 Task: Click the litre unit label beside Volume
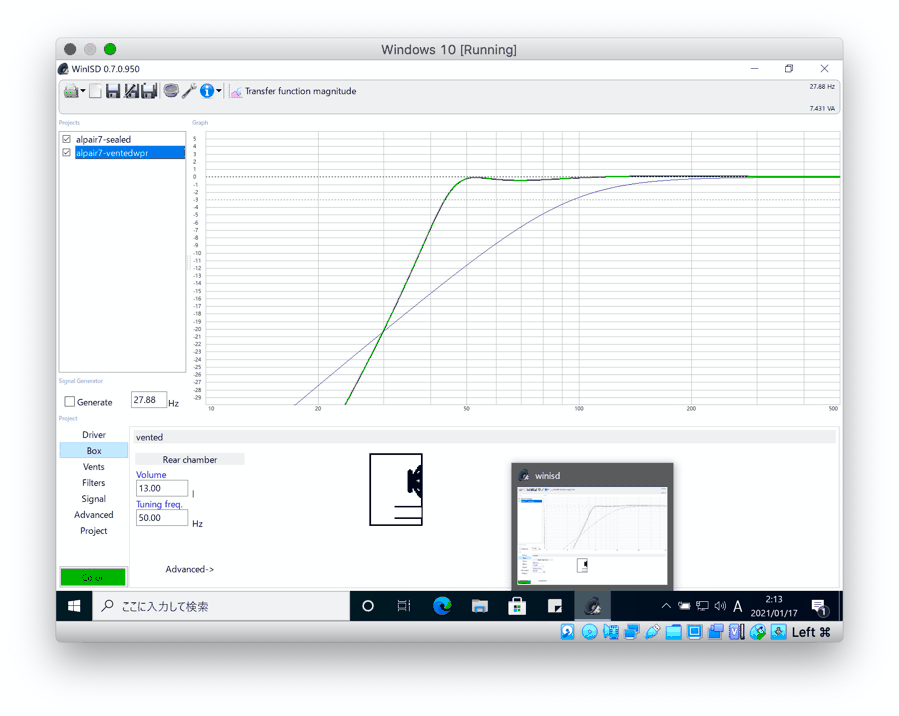coord(193,494)
